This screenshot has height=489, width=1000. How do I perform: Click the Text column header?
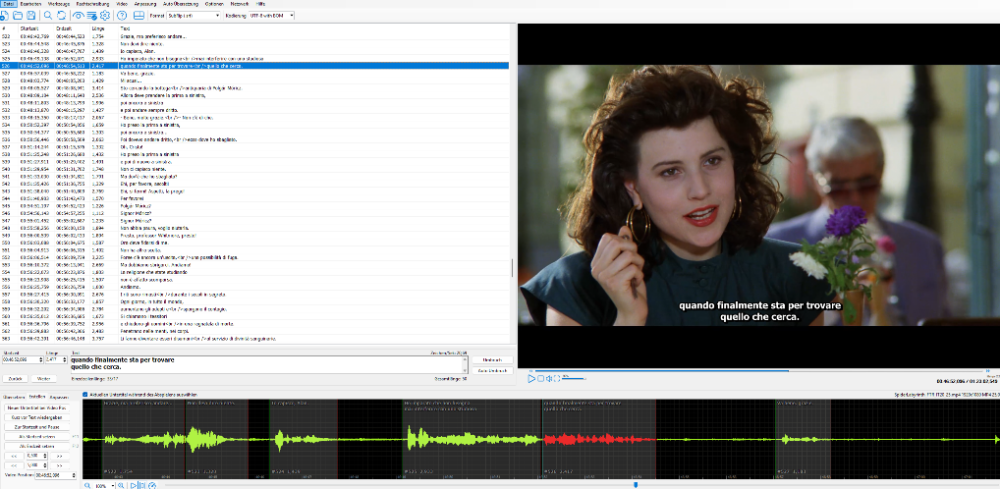(124, 29)
